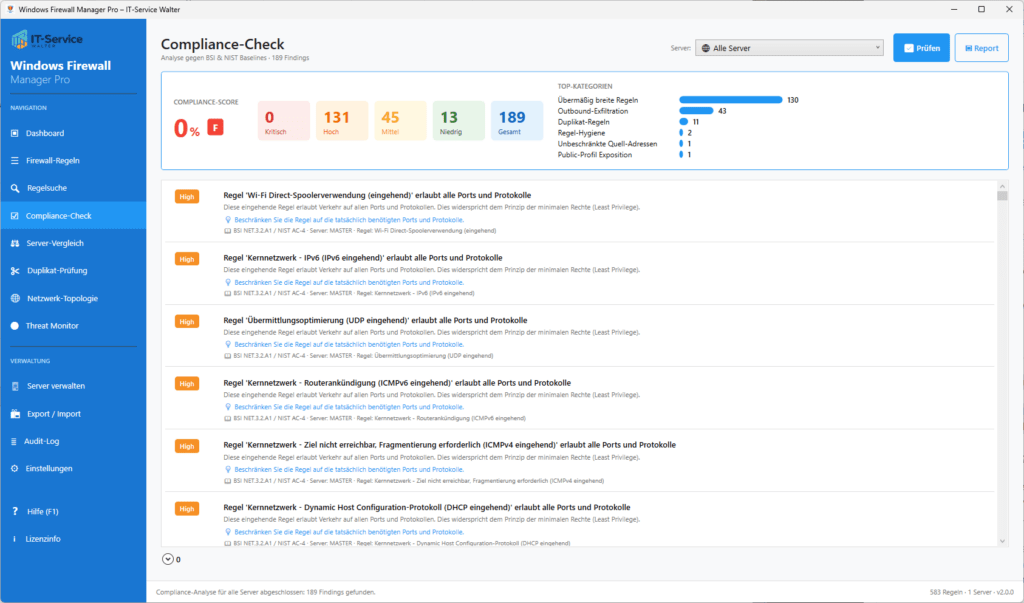Viewport: 1024px width, 603px height.
Task: Click the Niedrig 13 card
Action: pos(458,121)
